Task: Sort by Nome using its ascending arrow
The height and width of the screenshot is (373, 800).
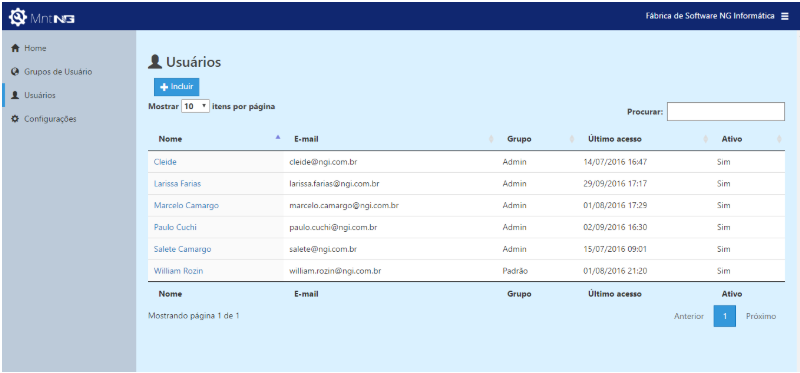Action: [x=278, y=137]
